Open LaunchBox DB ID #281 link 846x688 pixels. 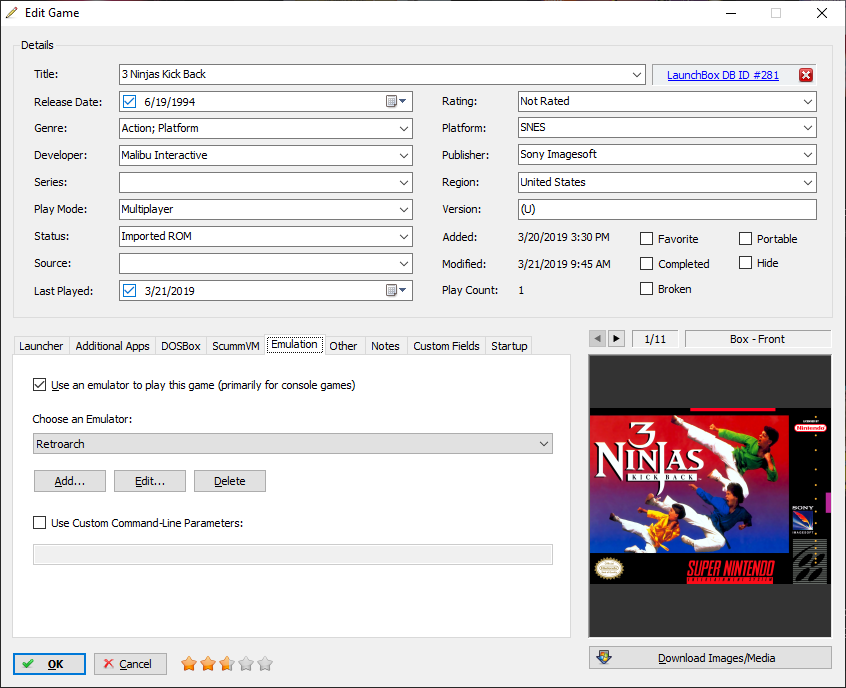pyautogui.click(x=722, y=75)
